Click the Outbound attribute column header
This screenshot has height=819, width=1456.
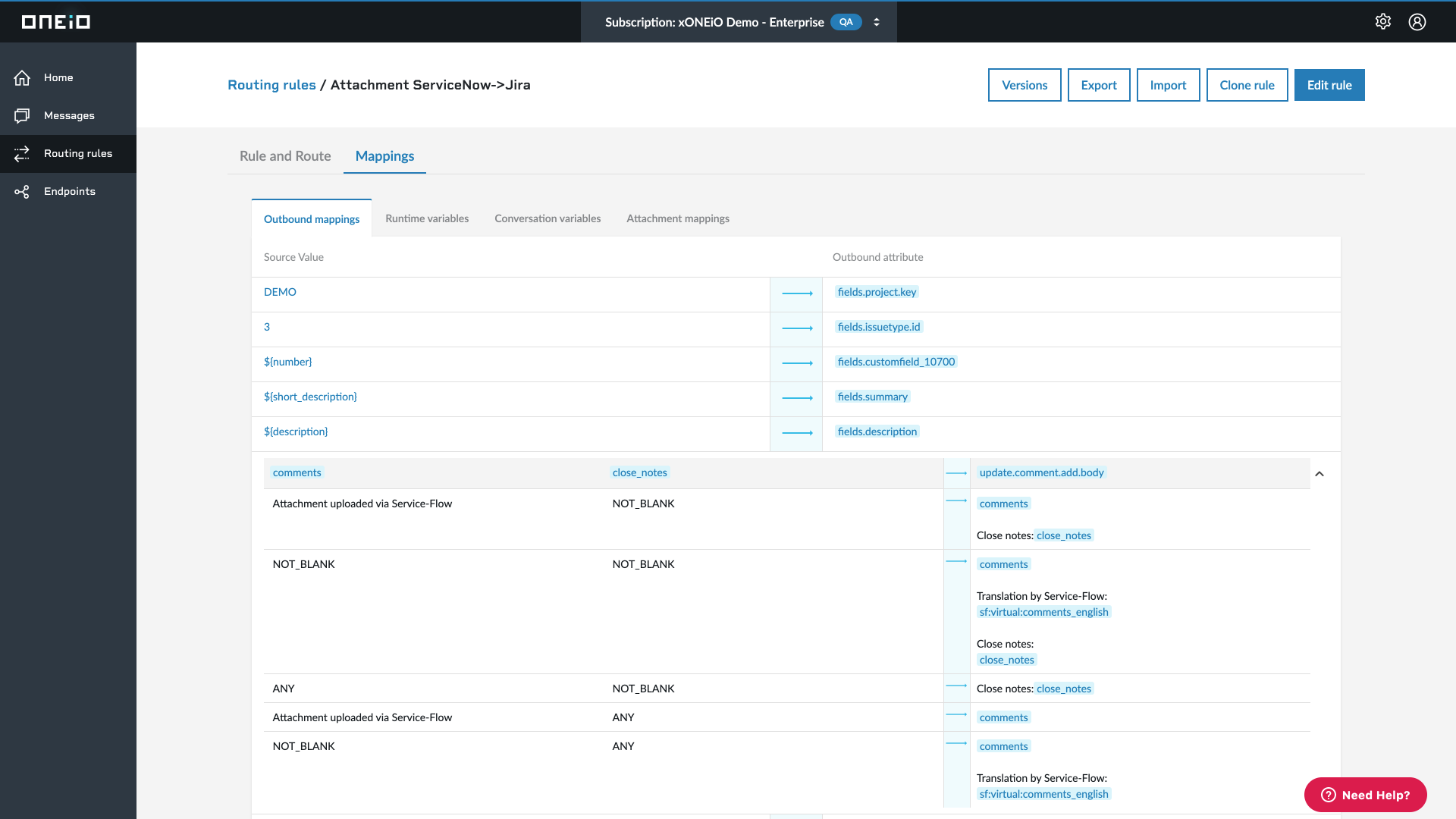point(877,257)
